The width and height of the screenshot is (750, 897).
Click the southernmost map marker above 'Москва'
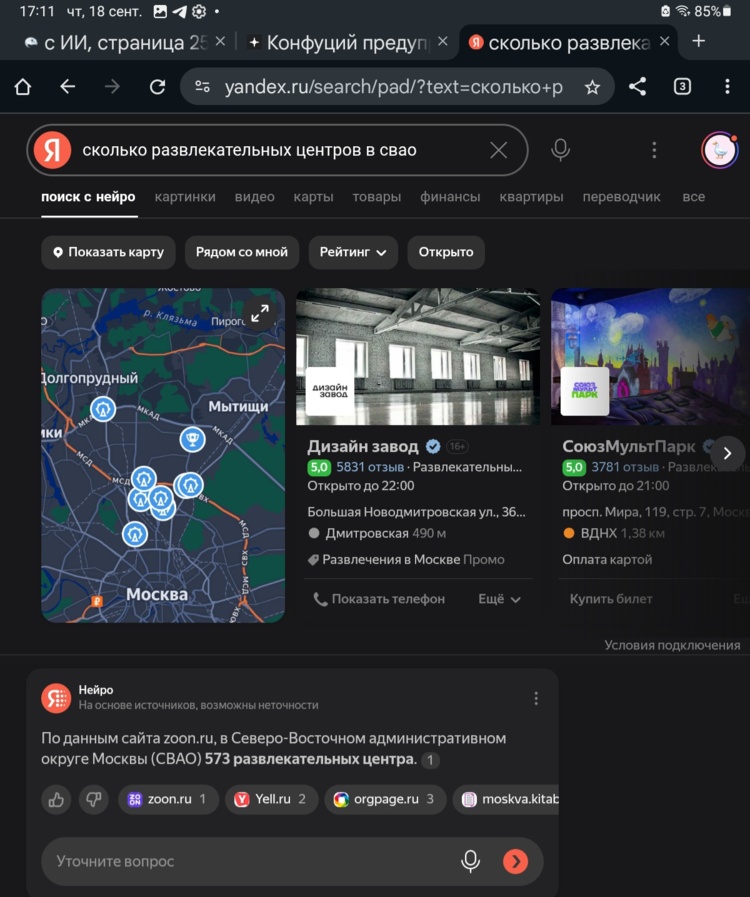pyautogui.click(x=135, y=534)
